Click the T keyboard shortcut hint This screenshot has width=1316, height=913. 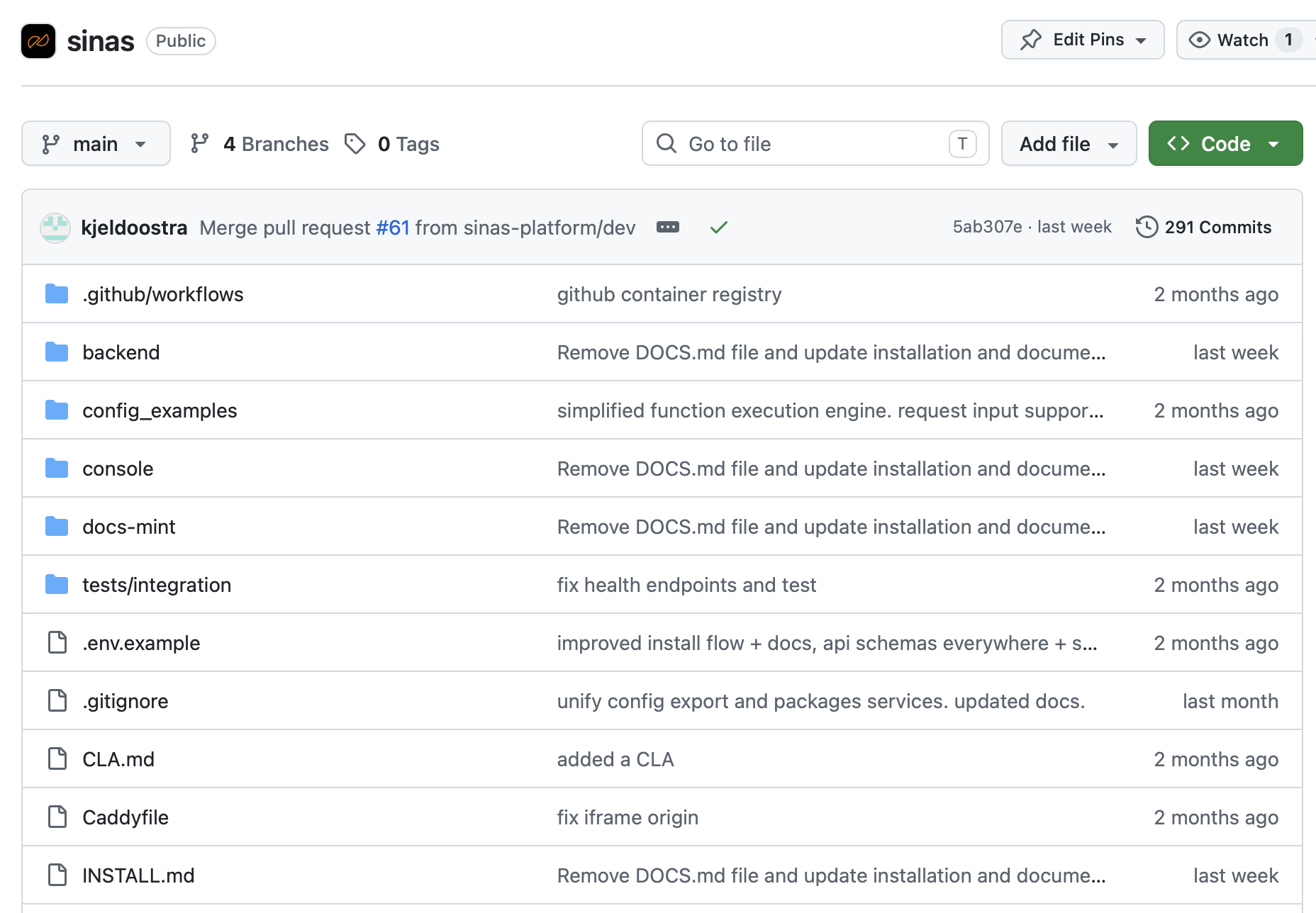962,144
